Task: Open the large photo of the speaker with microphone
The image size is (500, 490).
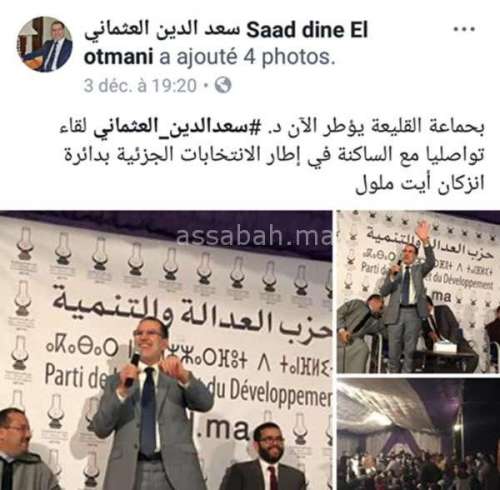Action: [166, 350]
